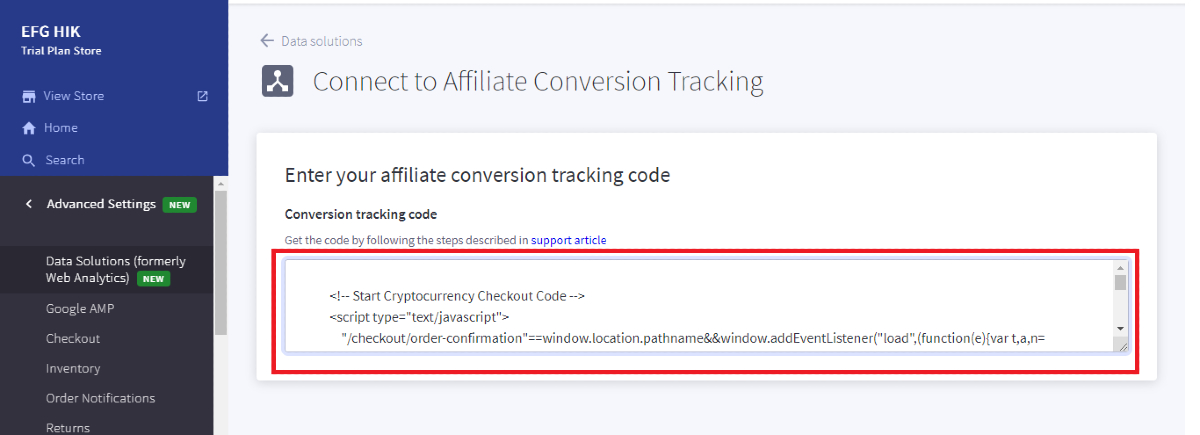Go to Checkout settings
The image size is (1200, 435).
click(73, 339)
